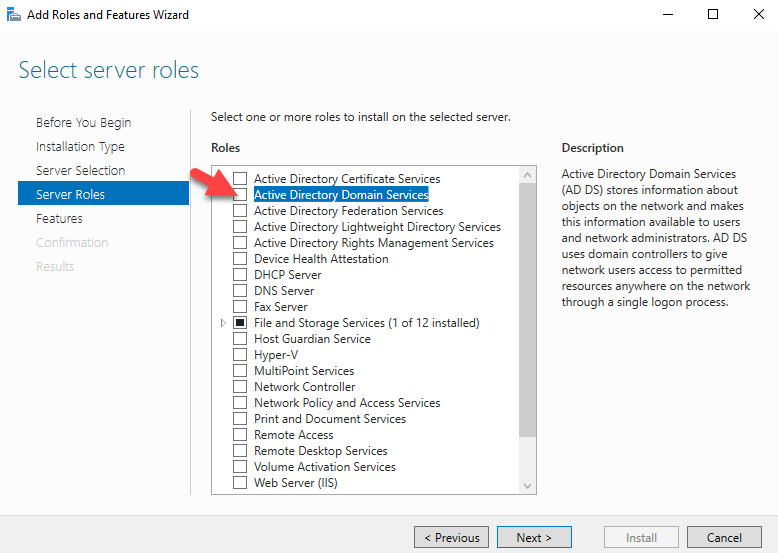Click roles list scroll down arrow
Viewport: 778px width, 553px height.
[x=527, y=486]
